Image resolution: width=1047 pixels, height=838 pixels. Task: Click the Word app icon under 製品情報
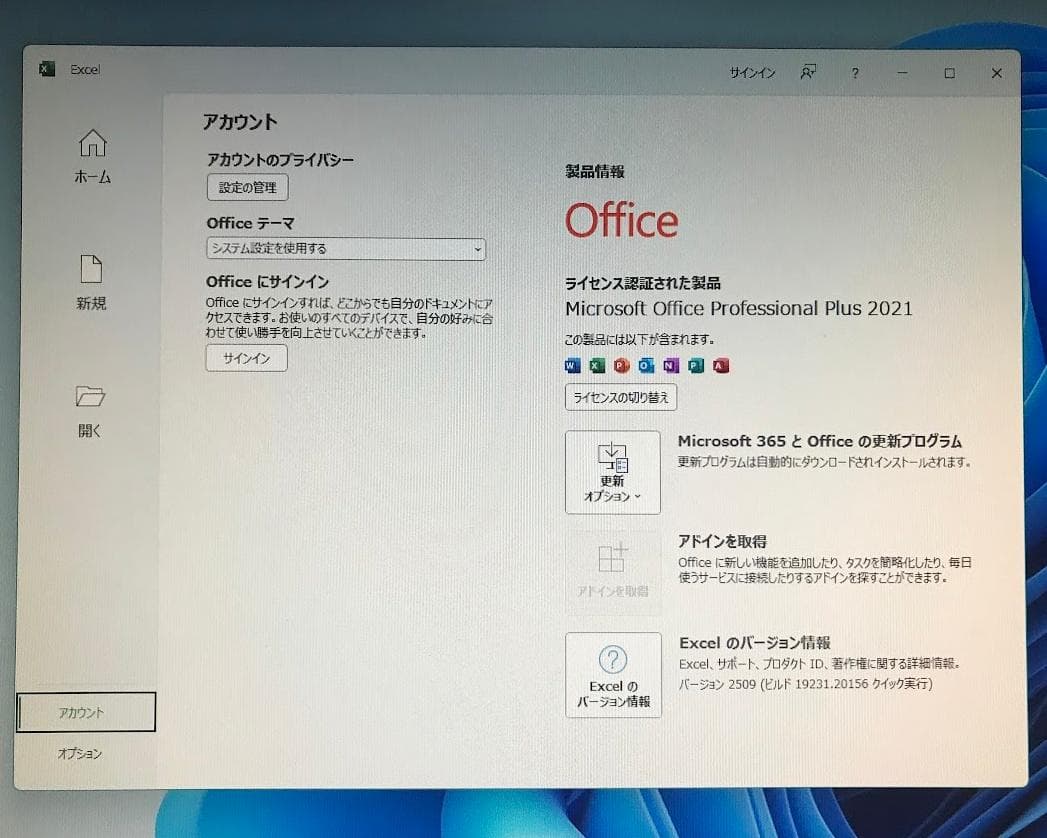click(x=572, y=365)
